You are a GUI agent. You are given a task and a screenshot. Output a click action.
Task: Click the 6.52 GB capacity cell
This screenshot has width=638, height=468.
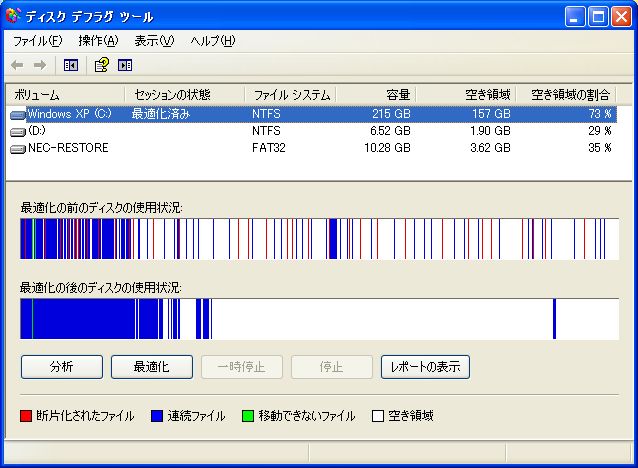point(390,131)
